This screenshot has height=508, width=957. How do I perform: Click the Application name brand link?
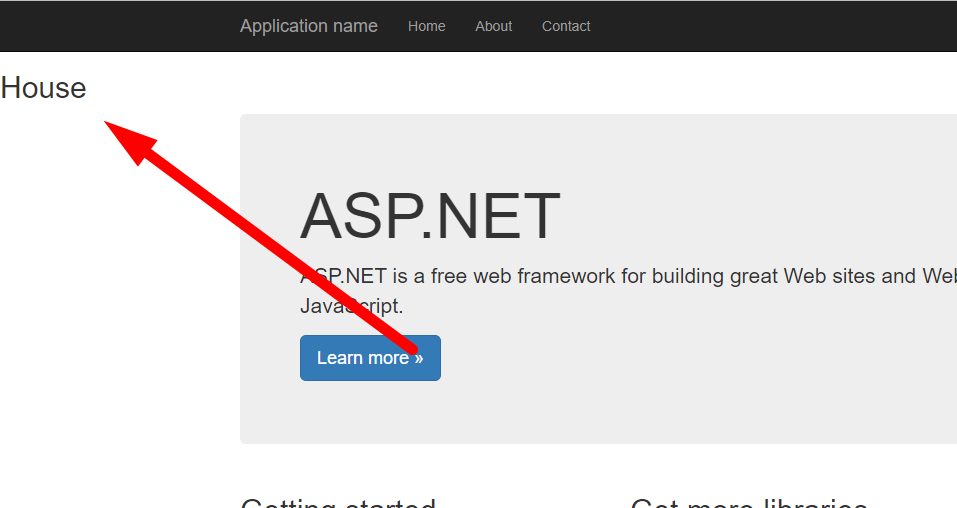[308, 26]
